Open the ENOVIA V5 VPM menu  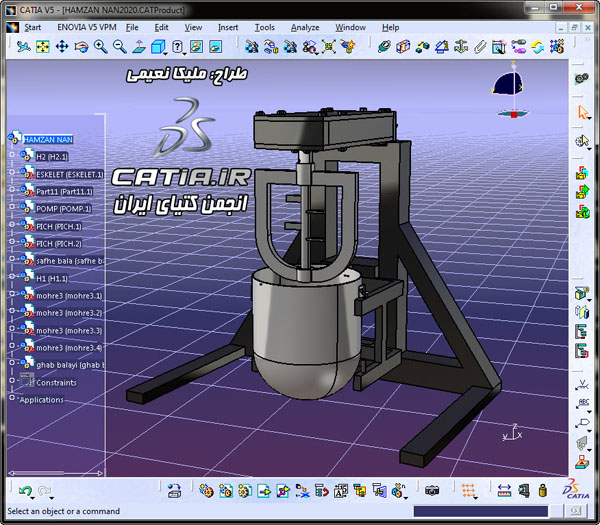(87, 28)
